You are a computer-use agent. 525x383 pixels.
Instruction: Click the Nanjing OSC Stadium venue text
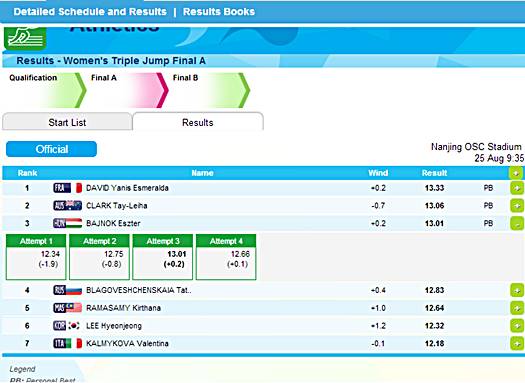coord(476,147)
